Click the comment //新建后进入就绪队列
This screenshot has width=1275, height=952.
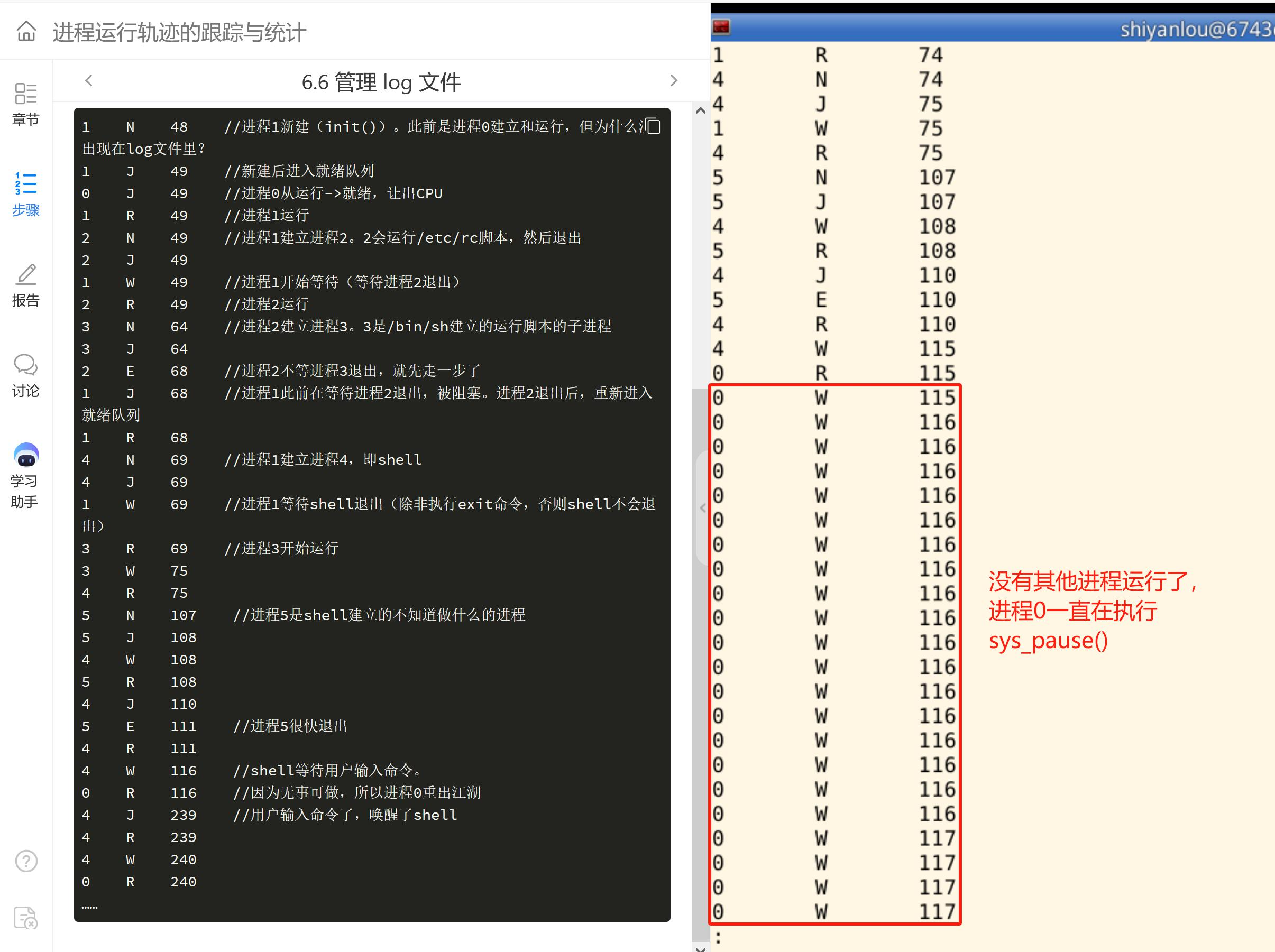(299, 171)
